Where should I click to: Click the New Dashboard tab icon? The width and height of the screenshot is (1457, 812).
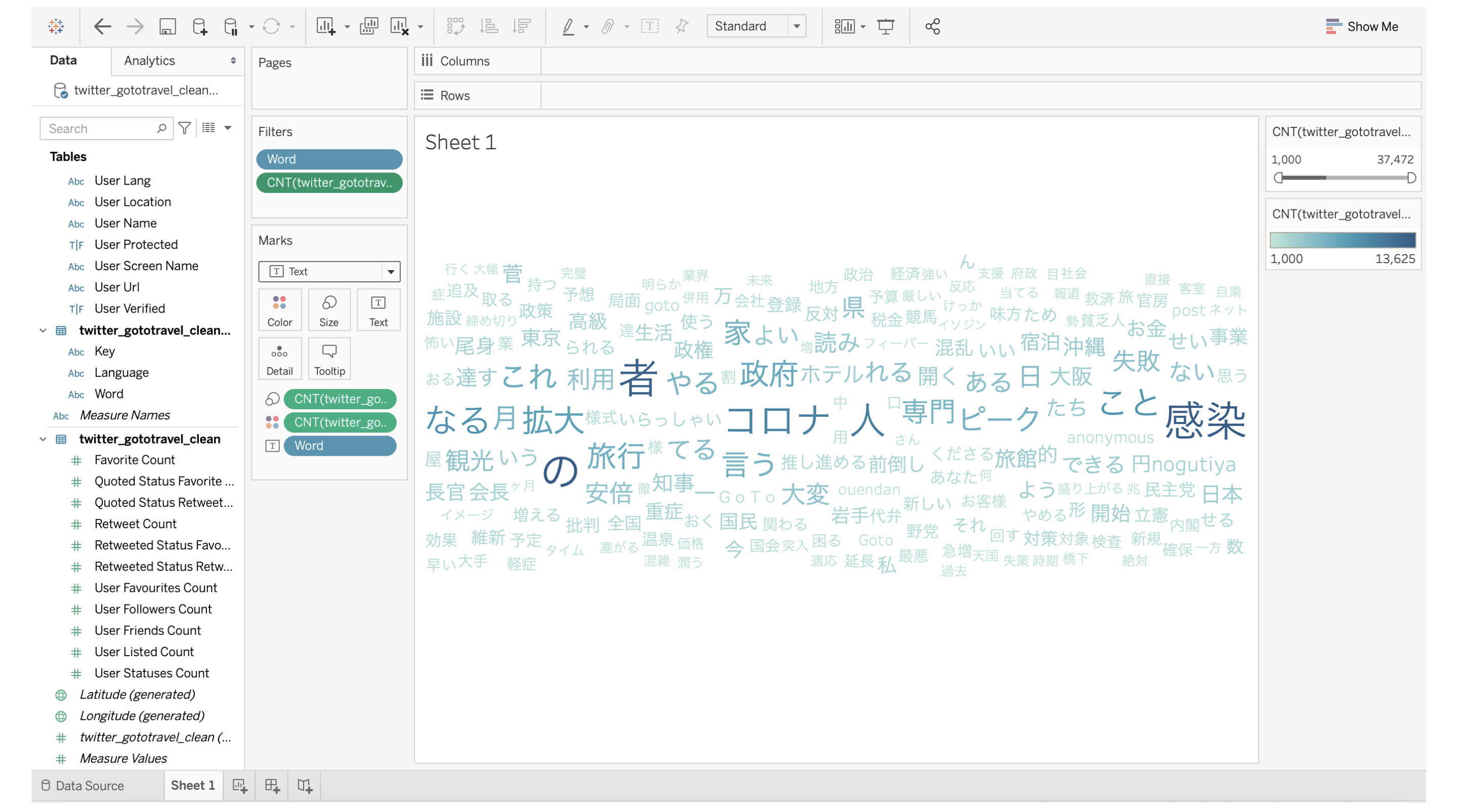(x=272, y=785)
